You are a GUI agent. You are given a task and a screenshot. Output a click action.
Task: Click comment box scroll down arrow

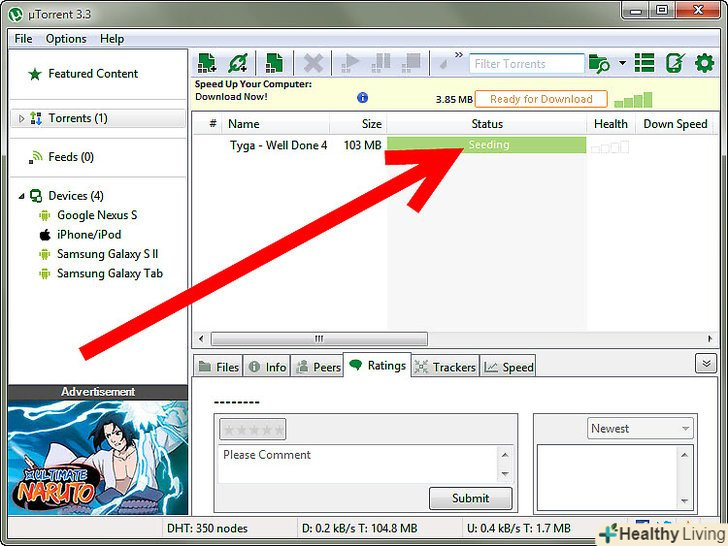505,474
